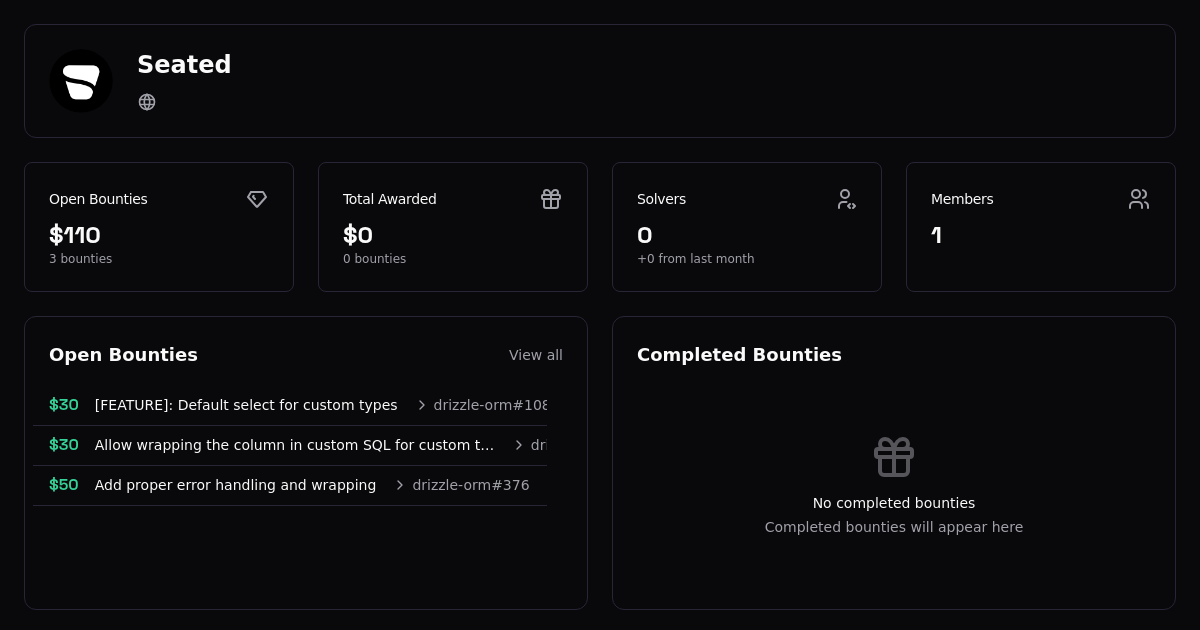Open the Default select for custom types bounty
This screenshot has width=1200, height=630.
(x=246, y=405)
